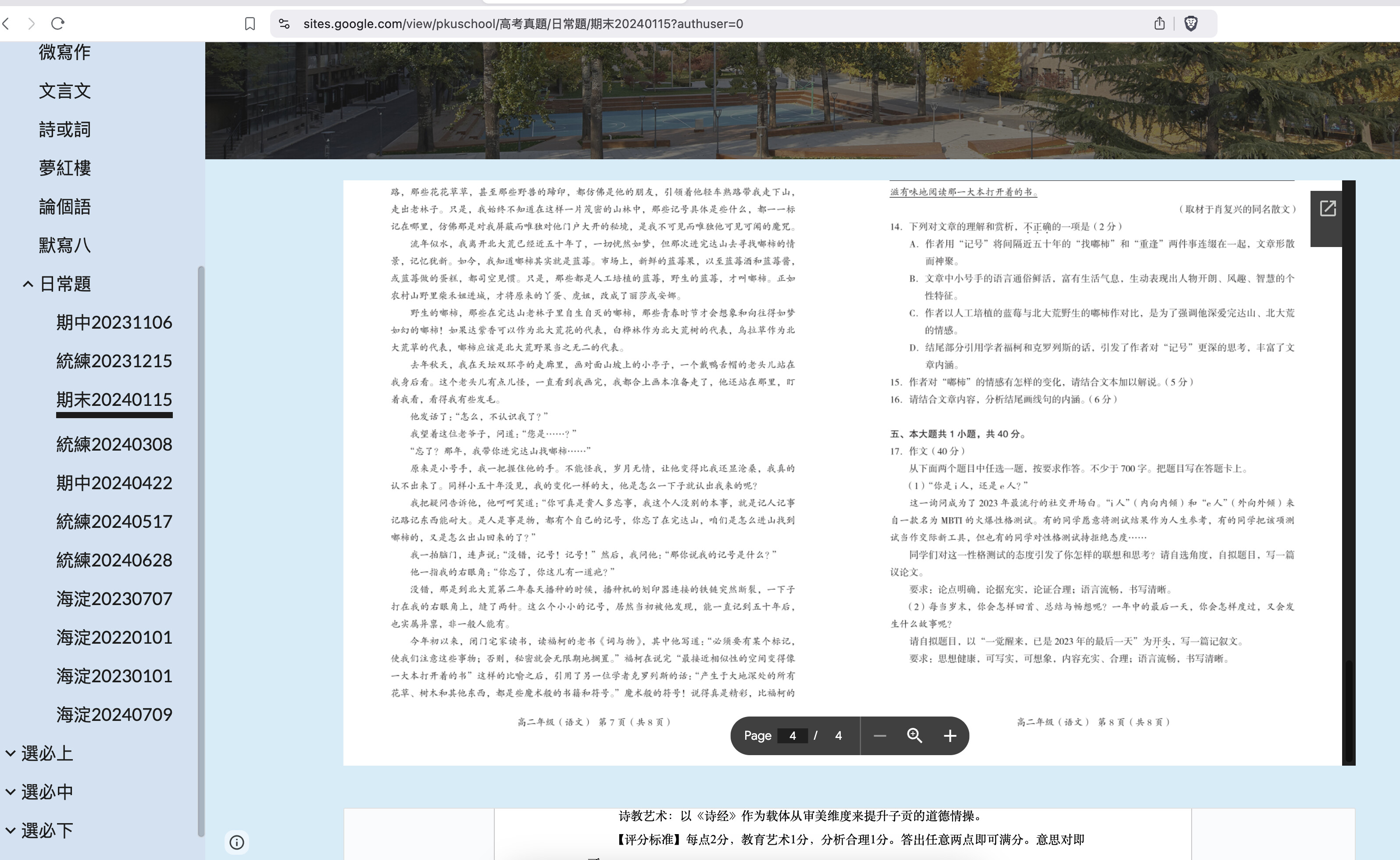Open the site settings icon beside the URL

284,23
